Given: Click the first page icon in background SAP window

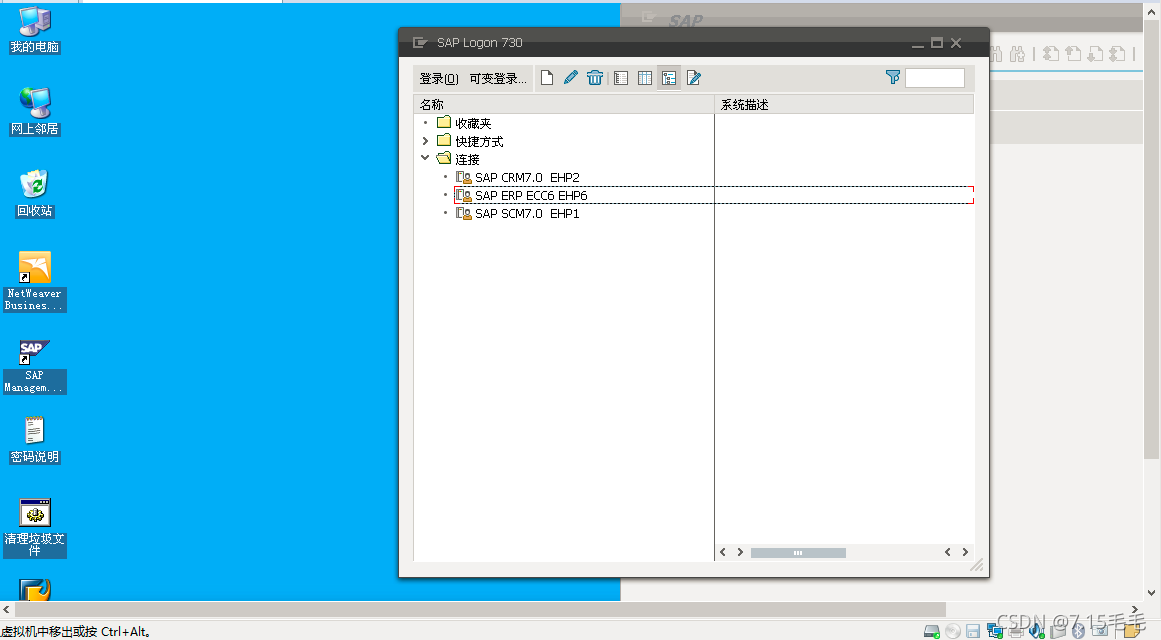Looking at the screenshot, I should 1051,53.
